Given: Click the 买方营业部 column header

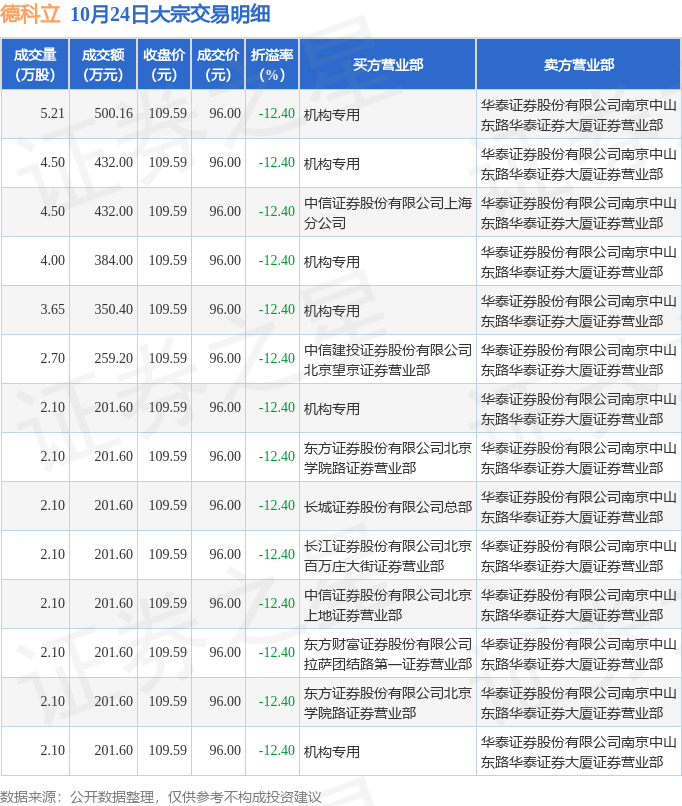Looking at the screenshot, I should (x=388, y=64).
